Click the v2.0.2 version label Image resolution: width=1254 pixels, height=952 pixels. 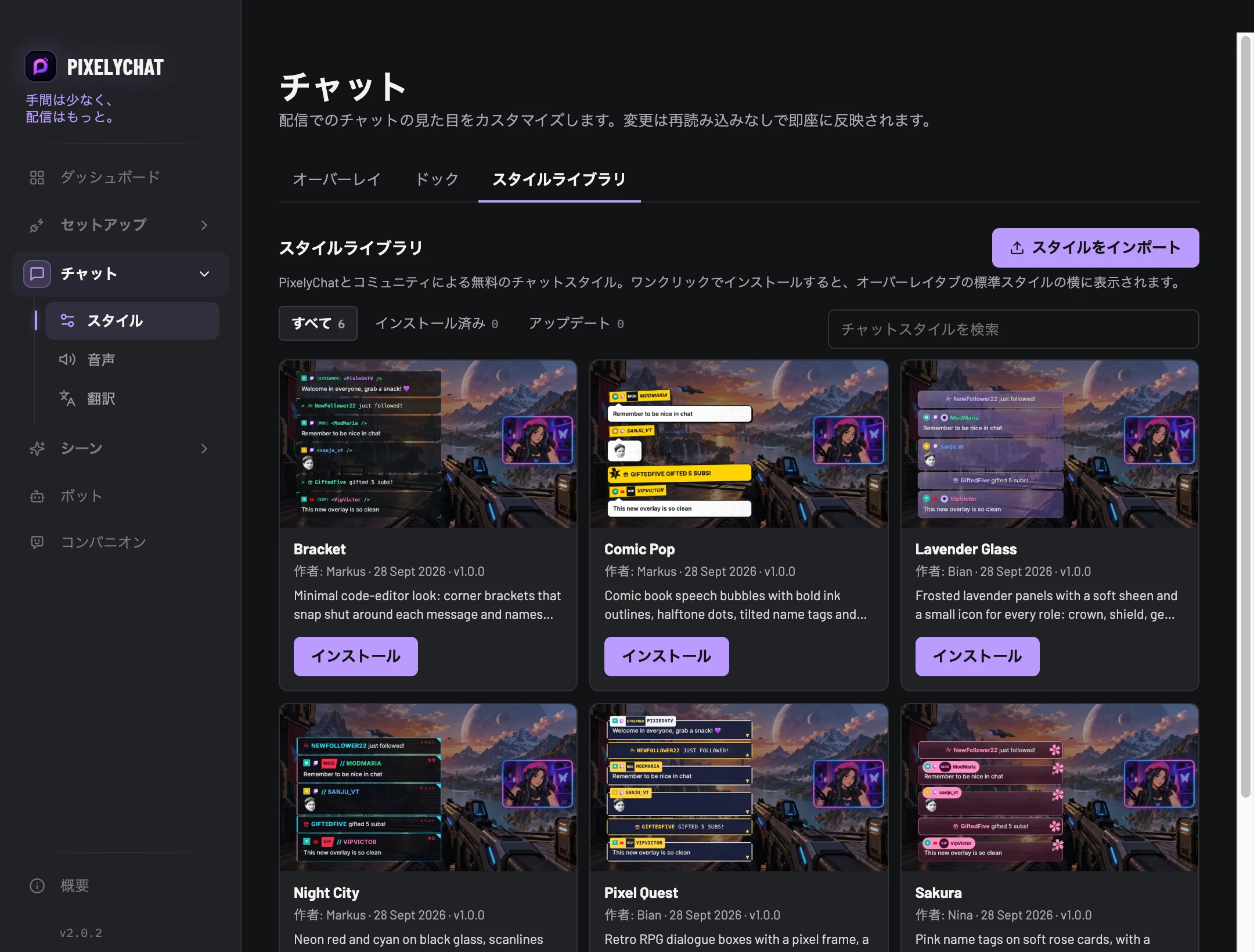(81, 933)
